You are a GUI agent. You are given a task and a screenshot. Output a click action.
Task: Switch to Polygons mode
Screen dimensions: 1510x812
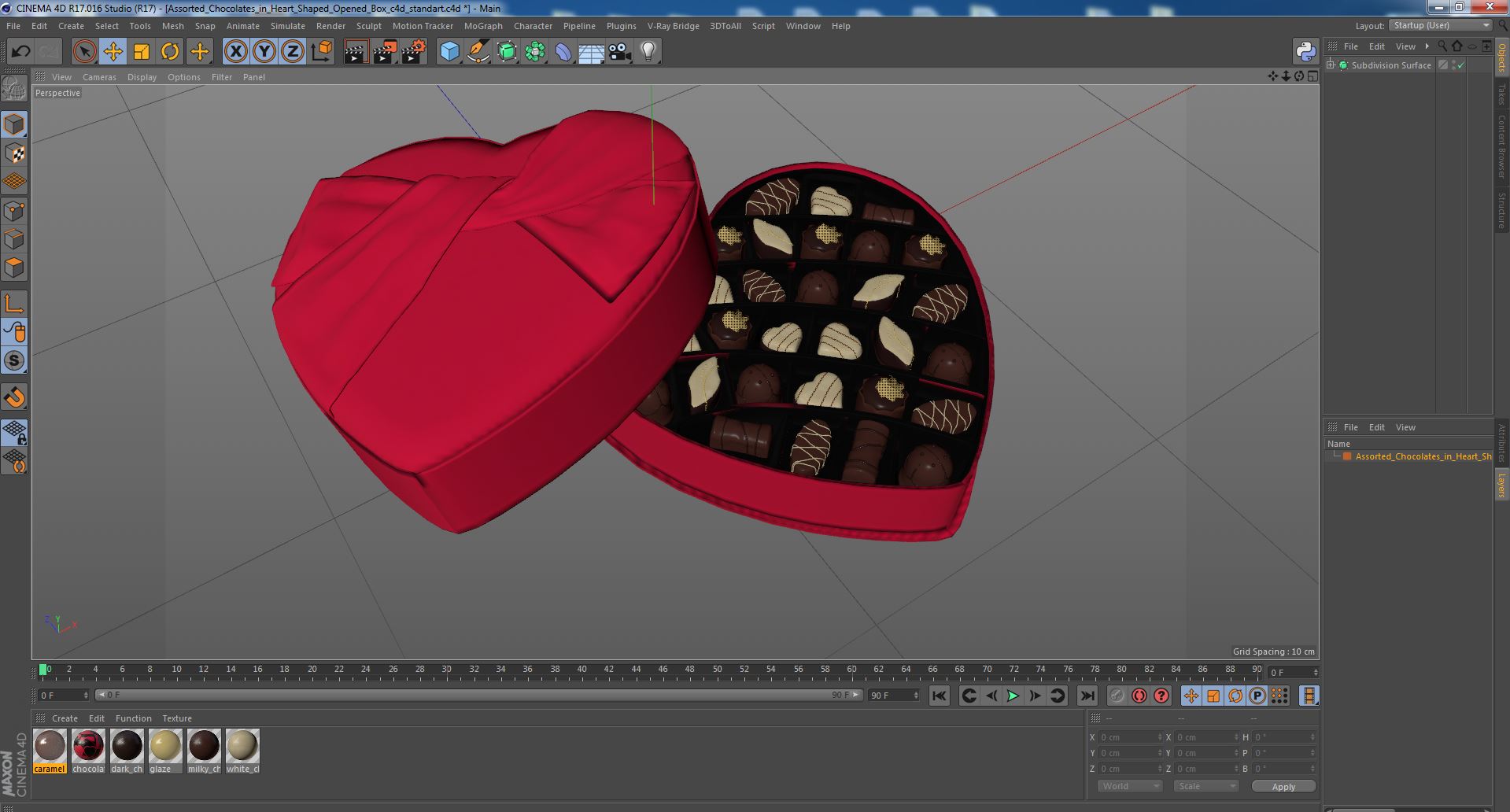coord(14,268)
